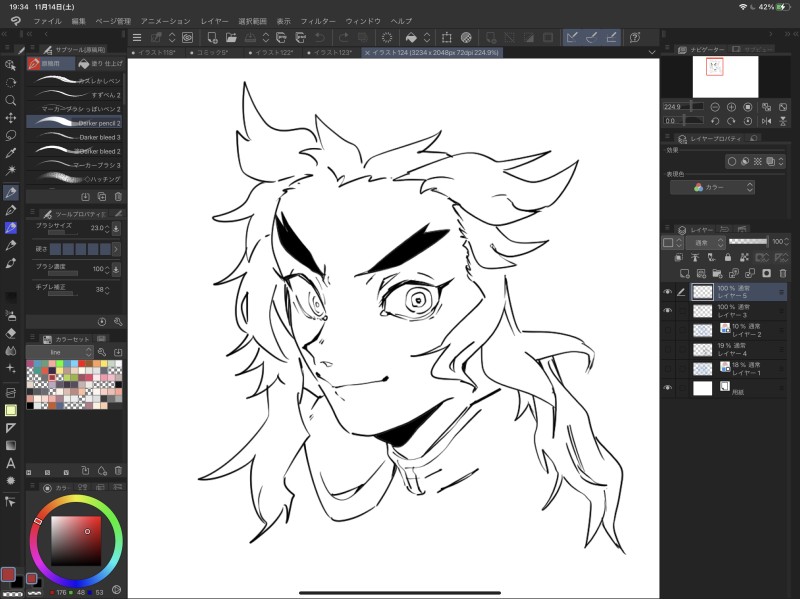Switch to the イラスト123 canvas tab

pyautogui.click(x=330, y=52)
